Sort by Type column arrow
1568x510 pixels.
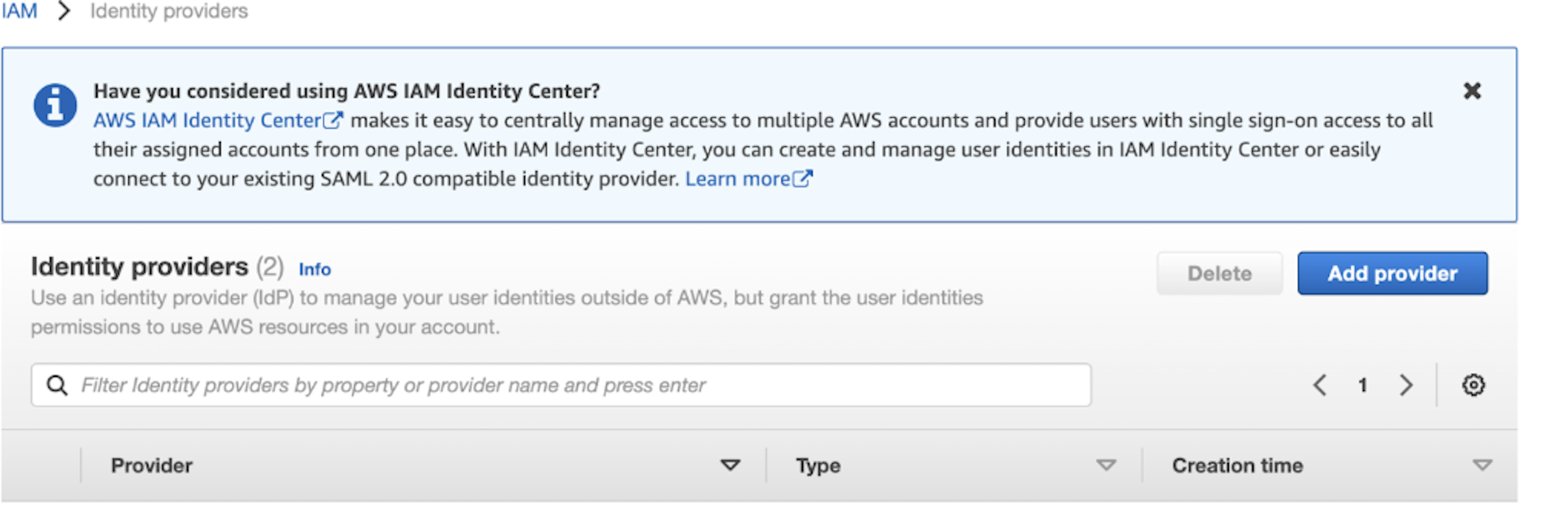[1106, 465]
